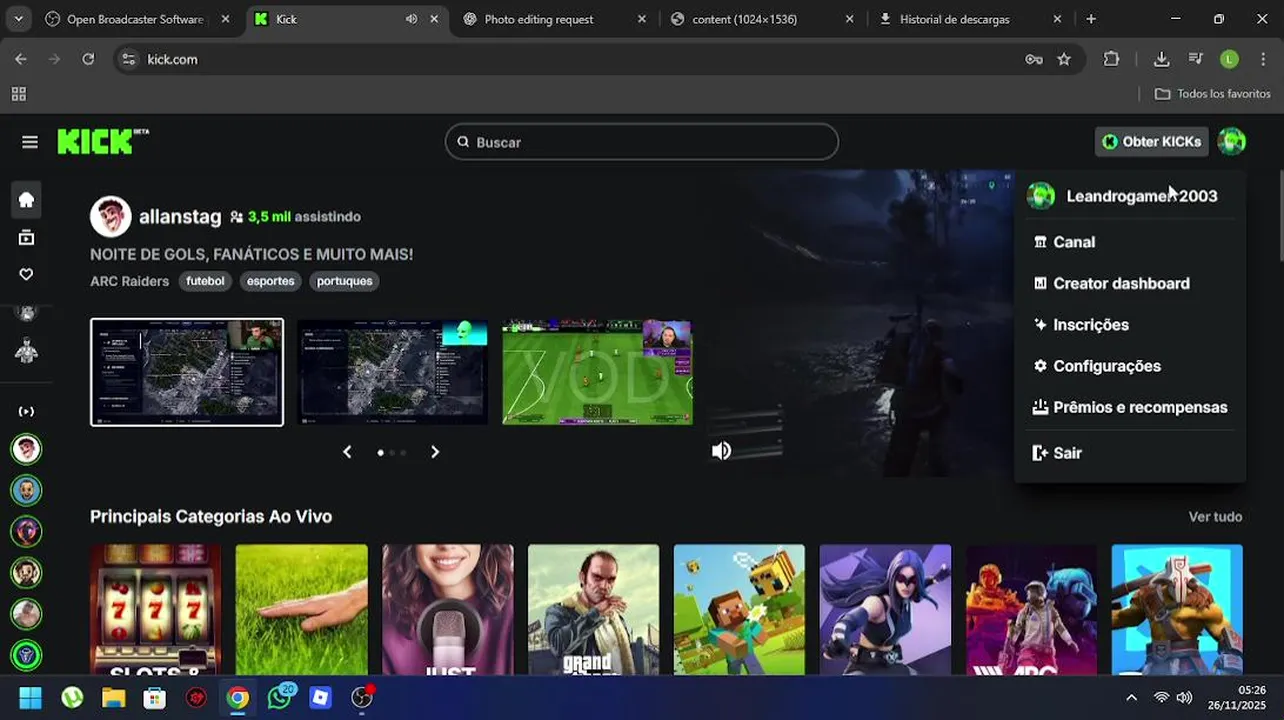This screenshot has width=1284, height=720.
Task: Open the Chrome profile L icon
Action: (1229, 59)
